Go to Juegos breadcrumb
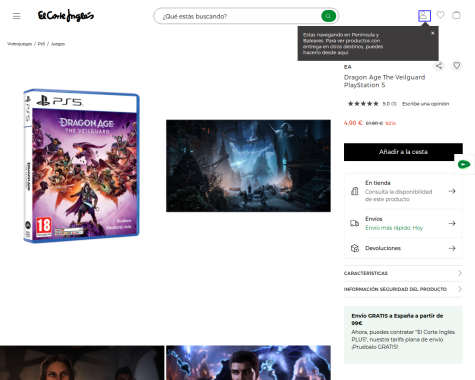The height and width of the screenshot is (380, 475). (x=58, y=44)
